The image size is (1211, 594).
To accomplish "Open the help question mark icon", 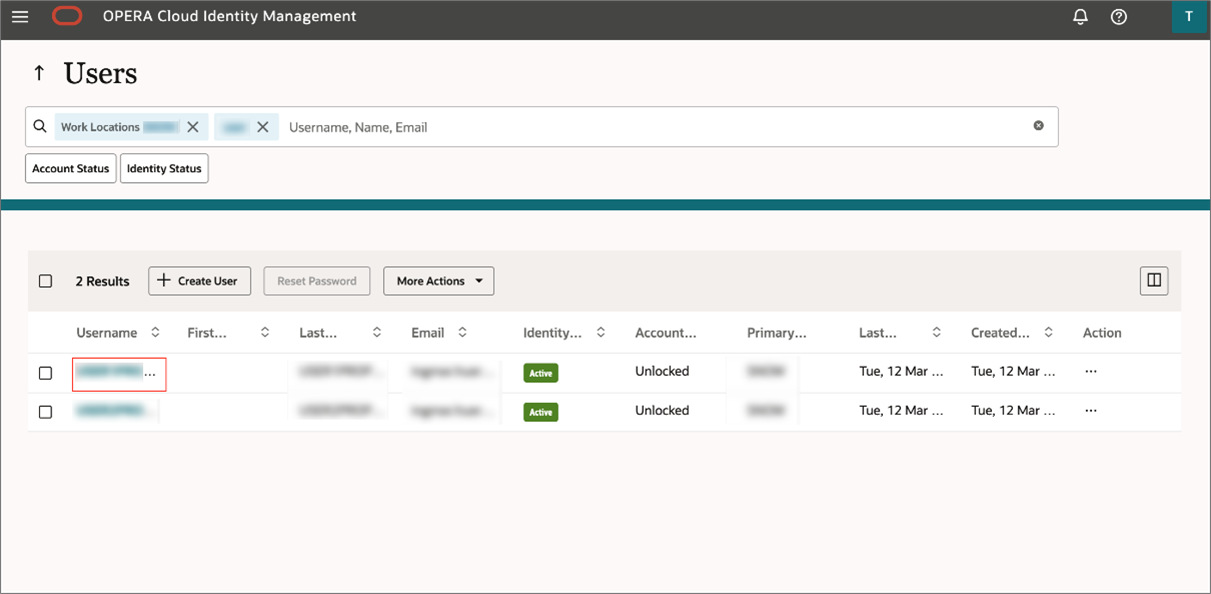I will pos(1119,17).
